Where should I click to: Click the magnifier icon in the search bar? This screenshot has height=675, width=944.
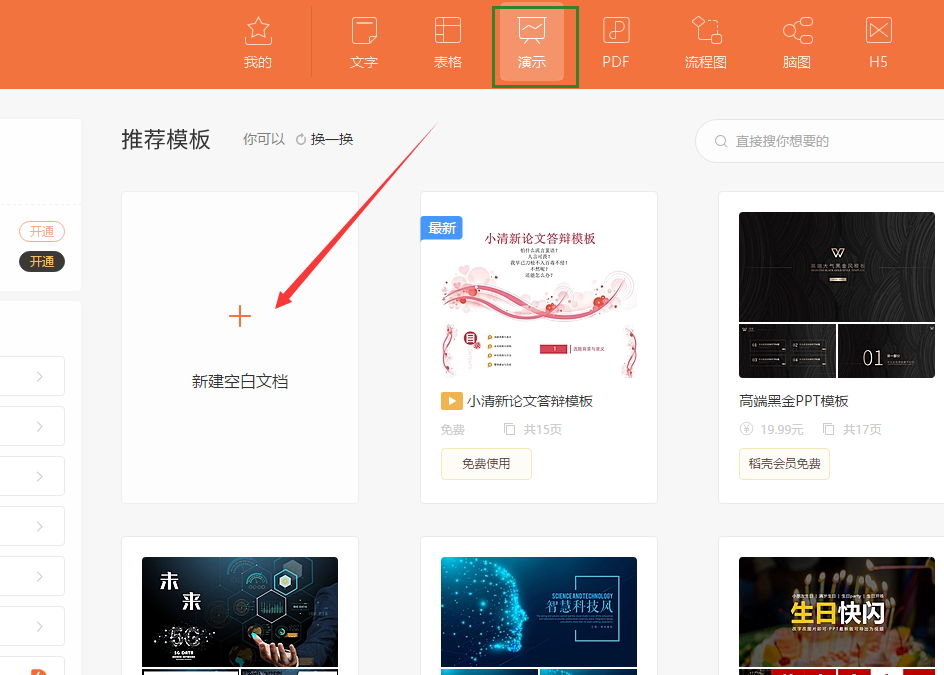(x=721, y=141)
